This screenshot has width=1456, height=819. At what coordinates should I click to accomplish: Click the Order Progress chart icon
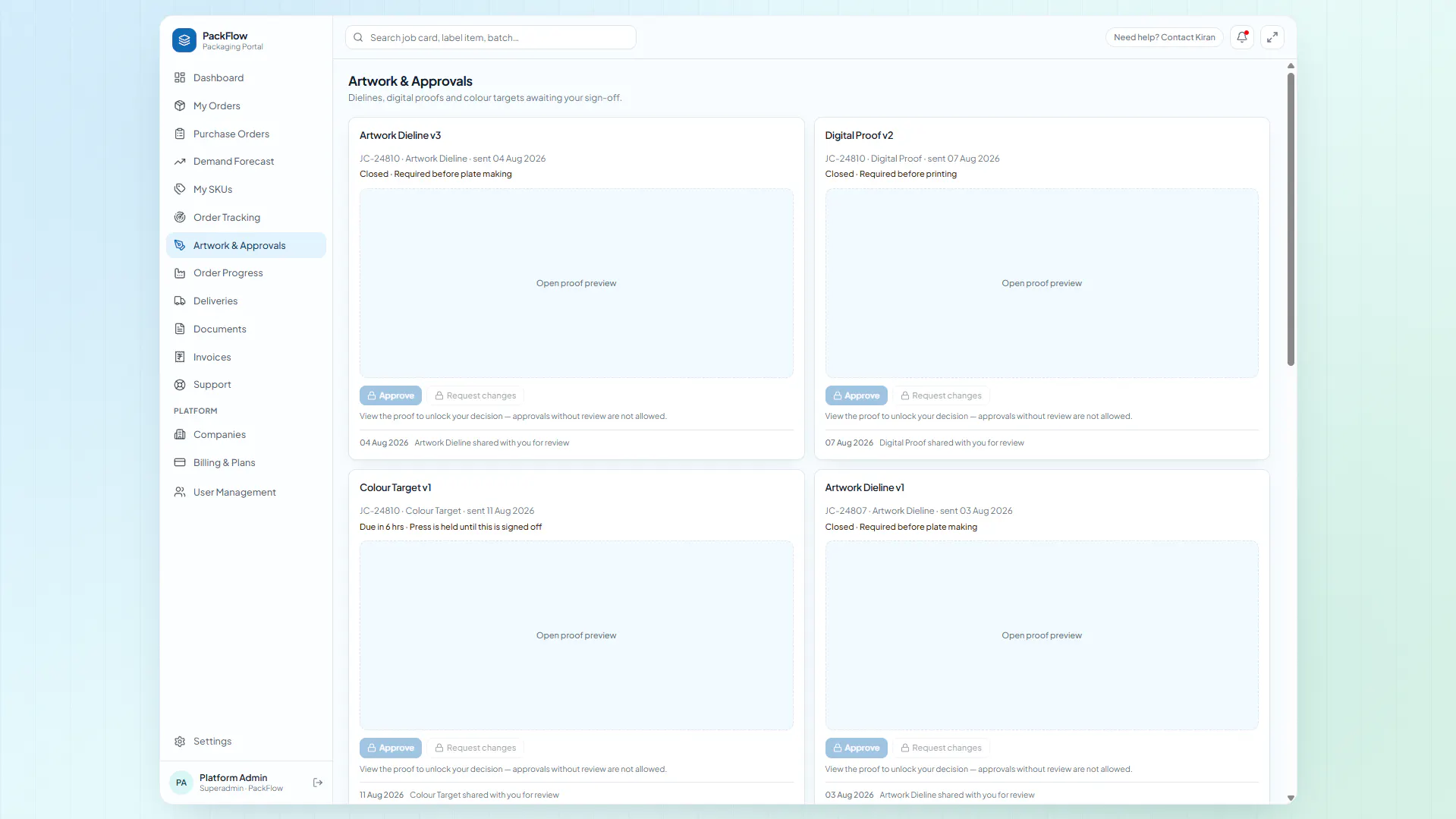(180, 273)
